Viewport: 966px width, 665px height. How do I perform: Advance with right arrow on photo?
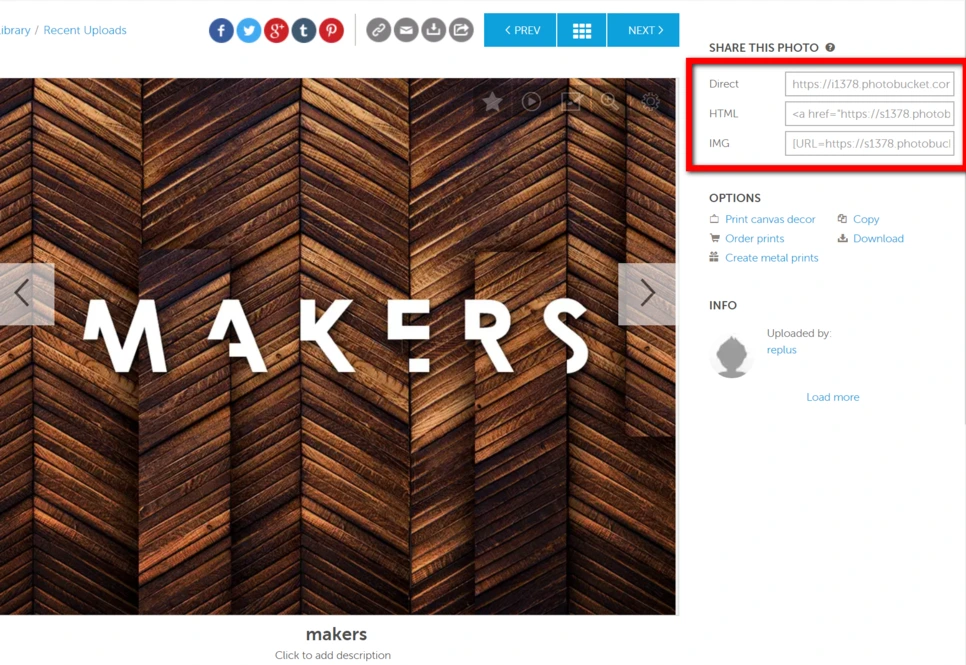tap(647, 294)
